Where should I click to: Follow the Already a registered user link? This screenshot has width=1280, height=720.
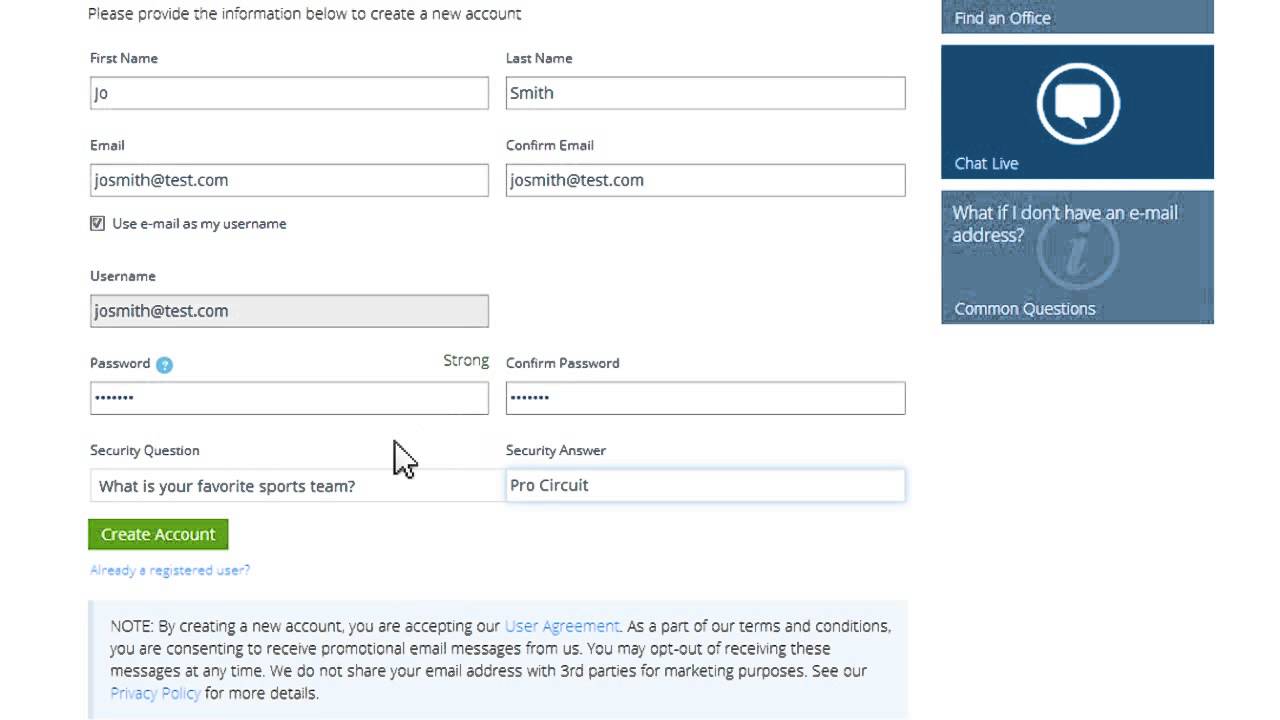[x=170, y=570]
